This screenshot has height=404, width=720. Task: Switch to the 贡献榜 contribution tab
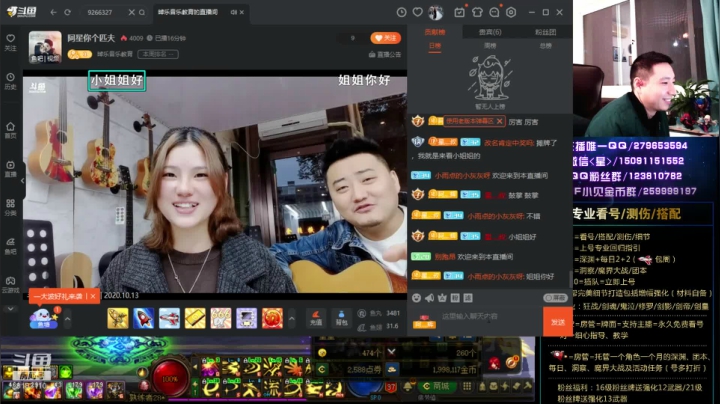click(x=435, y=32)
